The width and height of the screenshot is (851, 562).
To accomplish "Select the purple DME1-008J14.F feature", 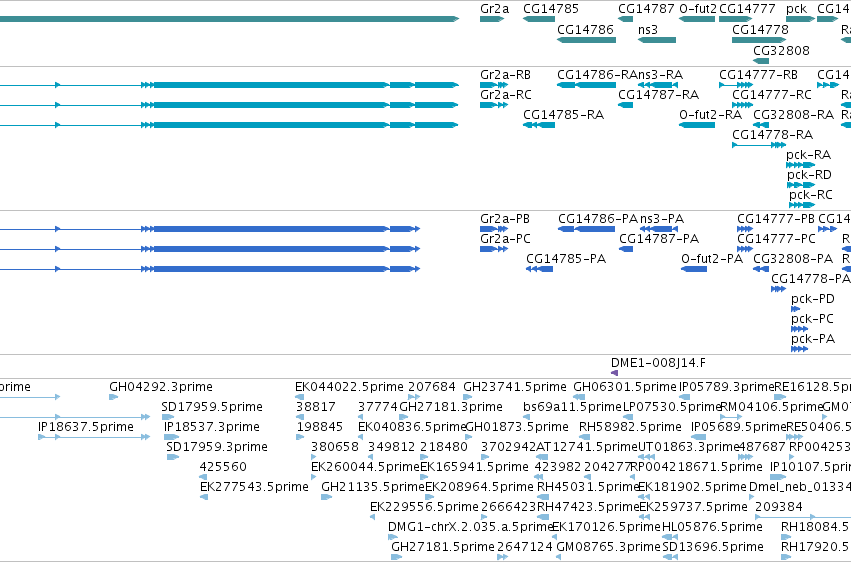I will (614, 373).
